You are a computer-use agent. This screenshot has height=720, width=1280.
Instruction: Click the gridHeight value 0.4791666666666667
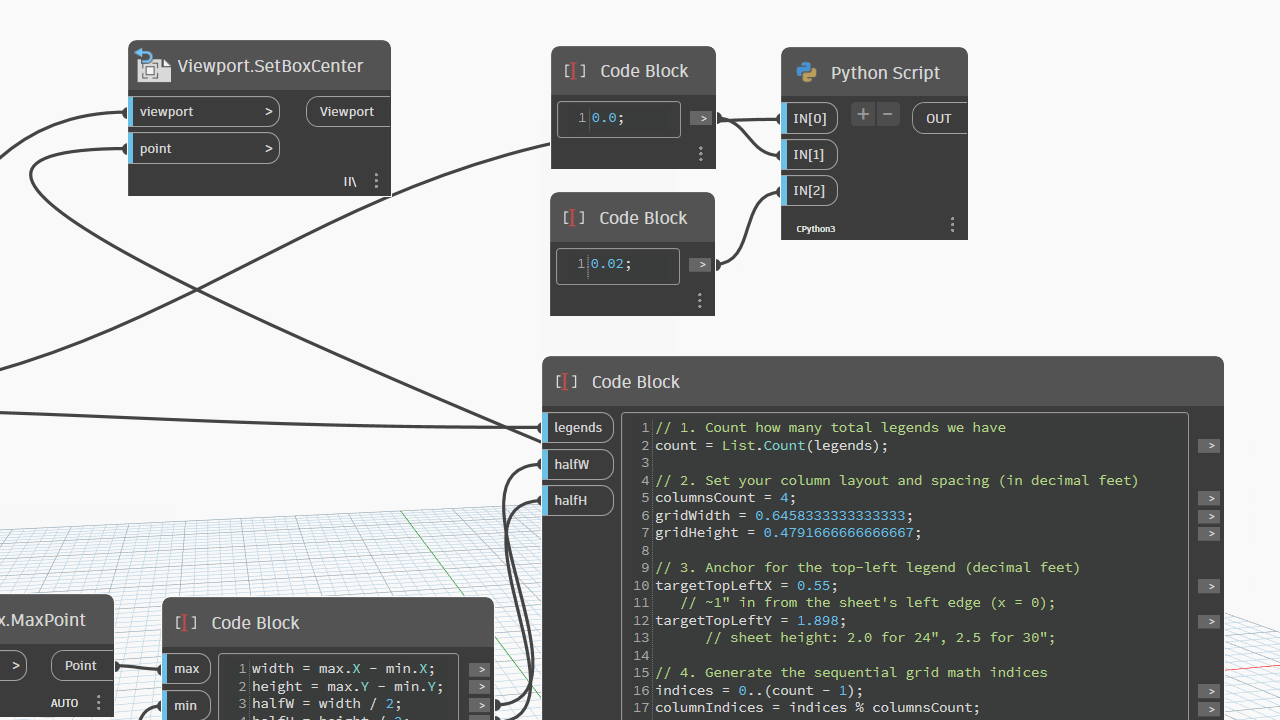click(839, 533)
